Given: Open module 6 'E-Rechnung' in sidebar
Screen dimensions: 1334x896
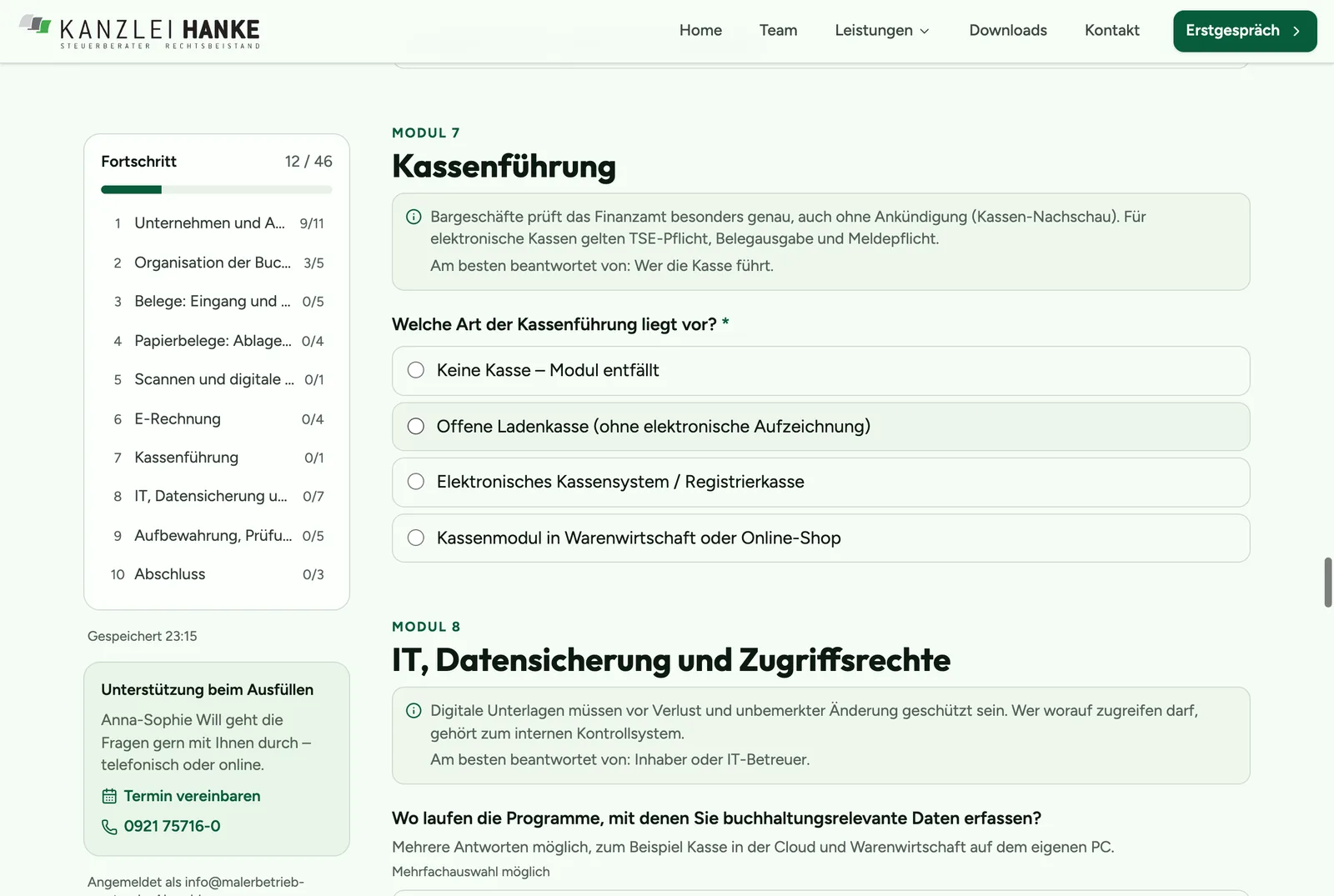Looking at the screenshot, I should pyautogui.click(x=217, y=418).
